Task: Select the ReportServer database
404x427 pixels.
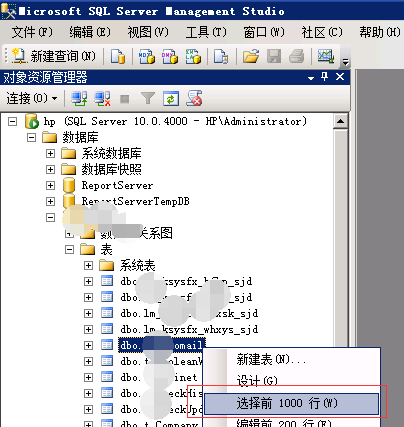Action: tap(117, 185)
